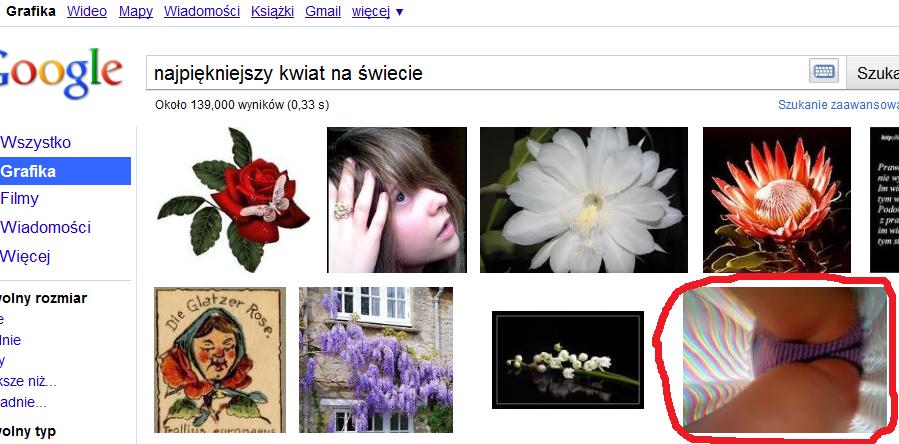The image size is (899, 444).
Task: Open the 'Szukanie zaawansowane' link
Action: click(x=838, y=105)
